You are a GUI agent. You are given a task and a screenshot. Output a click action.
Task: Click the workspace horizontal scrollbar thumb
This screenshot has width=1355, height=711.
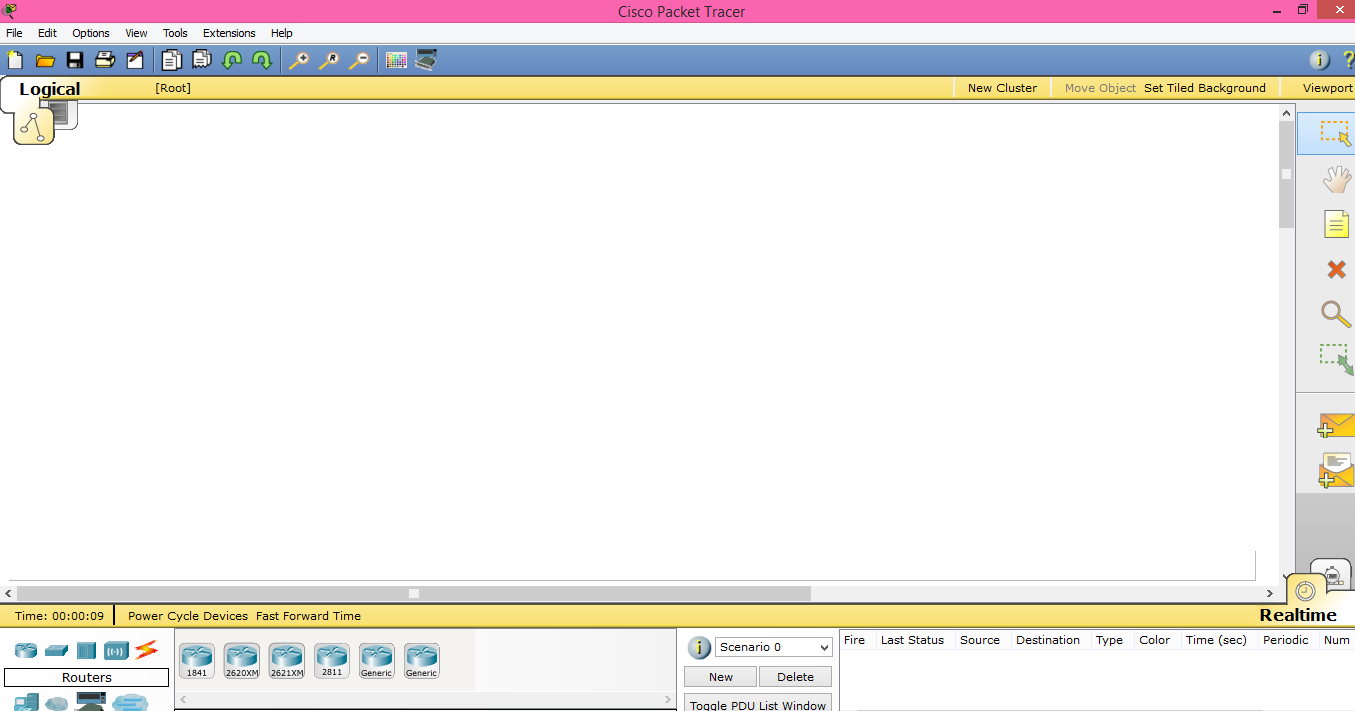pyautogui.click(x=414, y=593)
